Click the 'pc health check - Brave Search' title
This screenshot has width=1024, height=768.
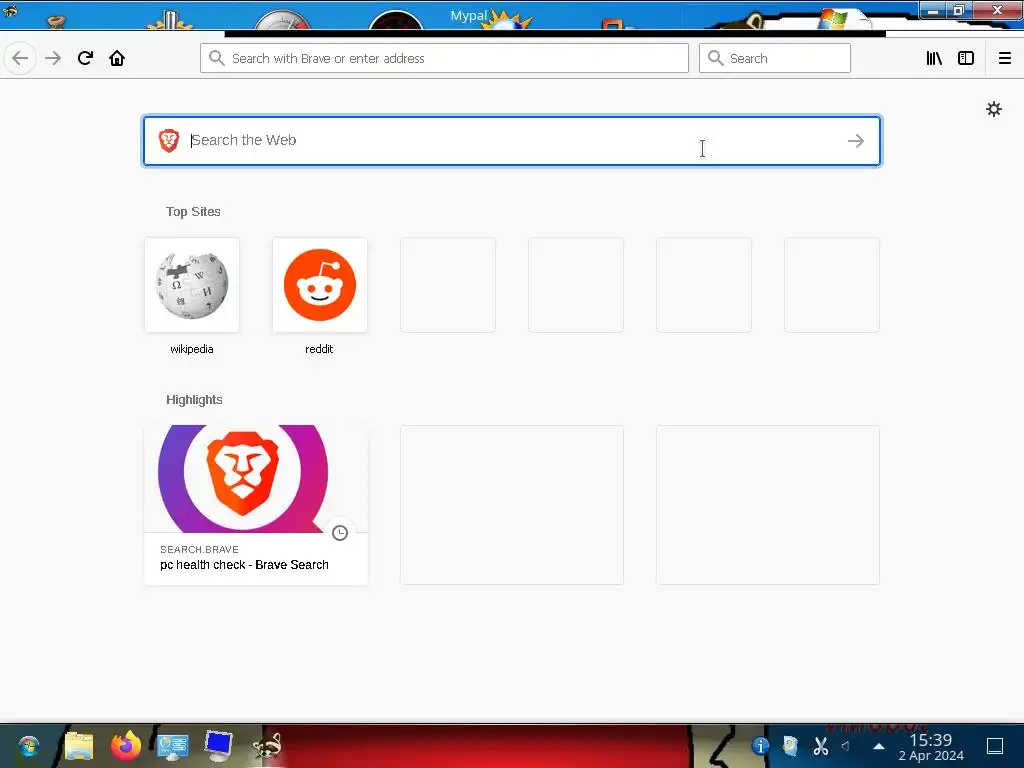pyautogui.click(x=244, y=565)
